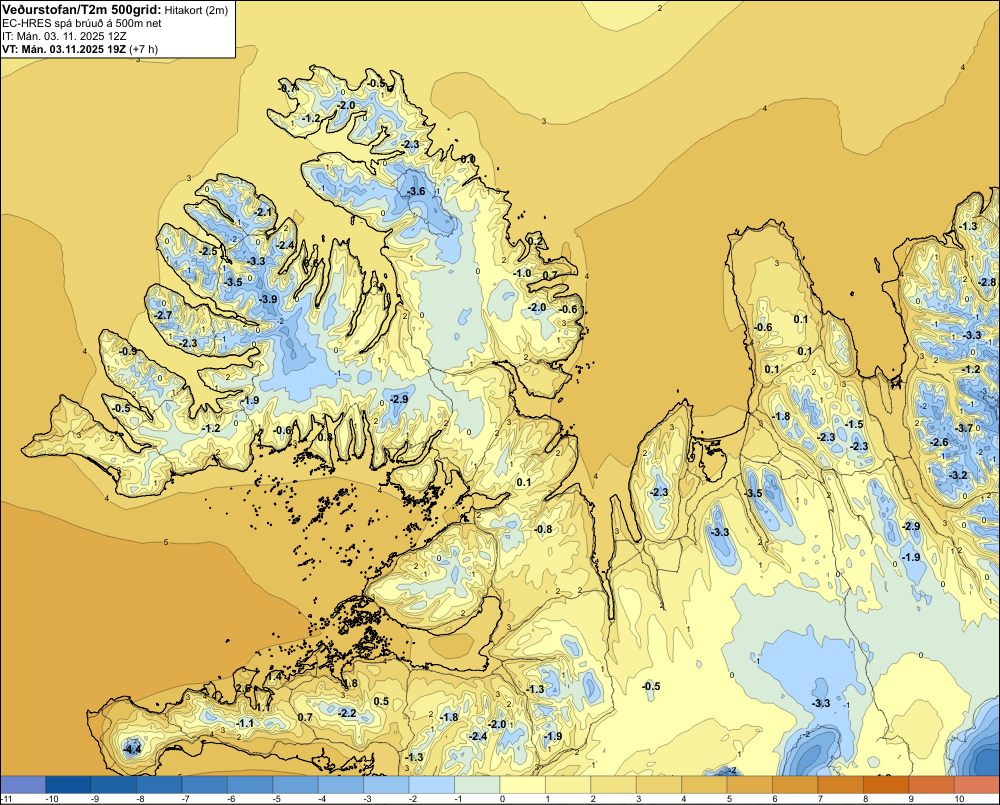This screenshot has width=1000, height=805.
Task: Click the 2.6 temperature label
Action: click(x=244, y=688)
